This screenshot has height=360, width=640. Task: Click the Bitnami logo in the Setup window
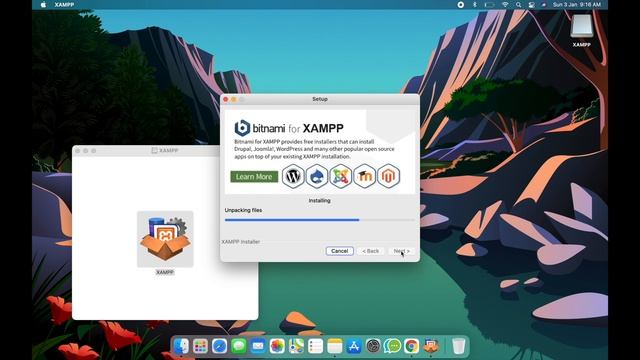tap(242, 128)
